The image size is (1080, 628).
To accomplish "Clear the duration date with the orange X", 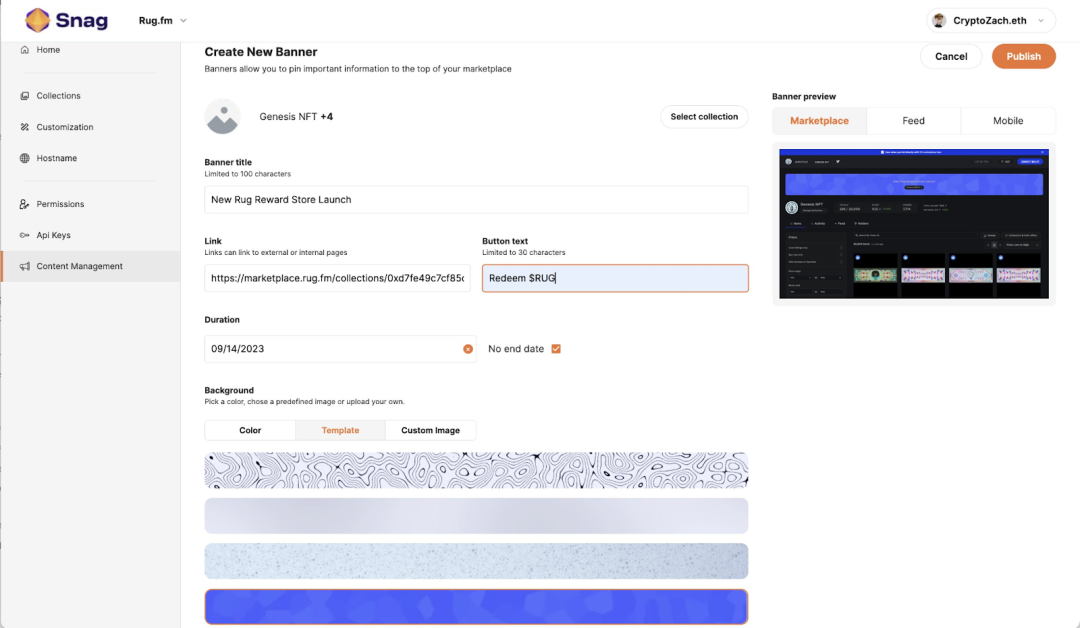I will (468, 349).
